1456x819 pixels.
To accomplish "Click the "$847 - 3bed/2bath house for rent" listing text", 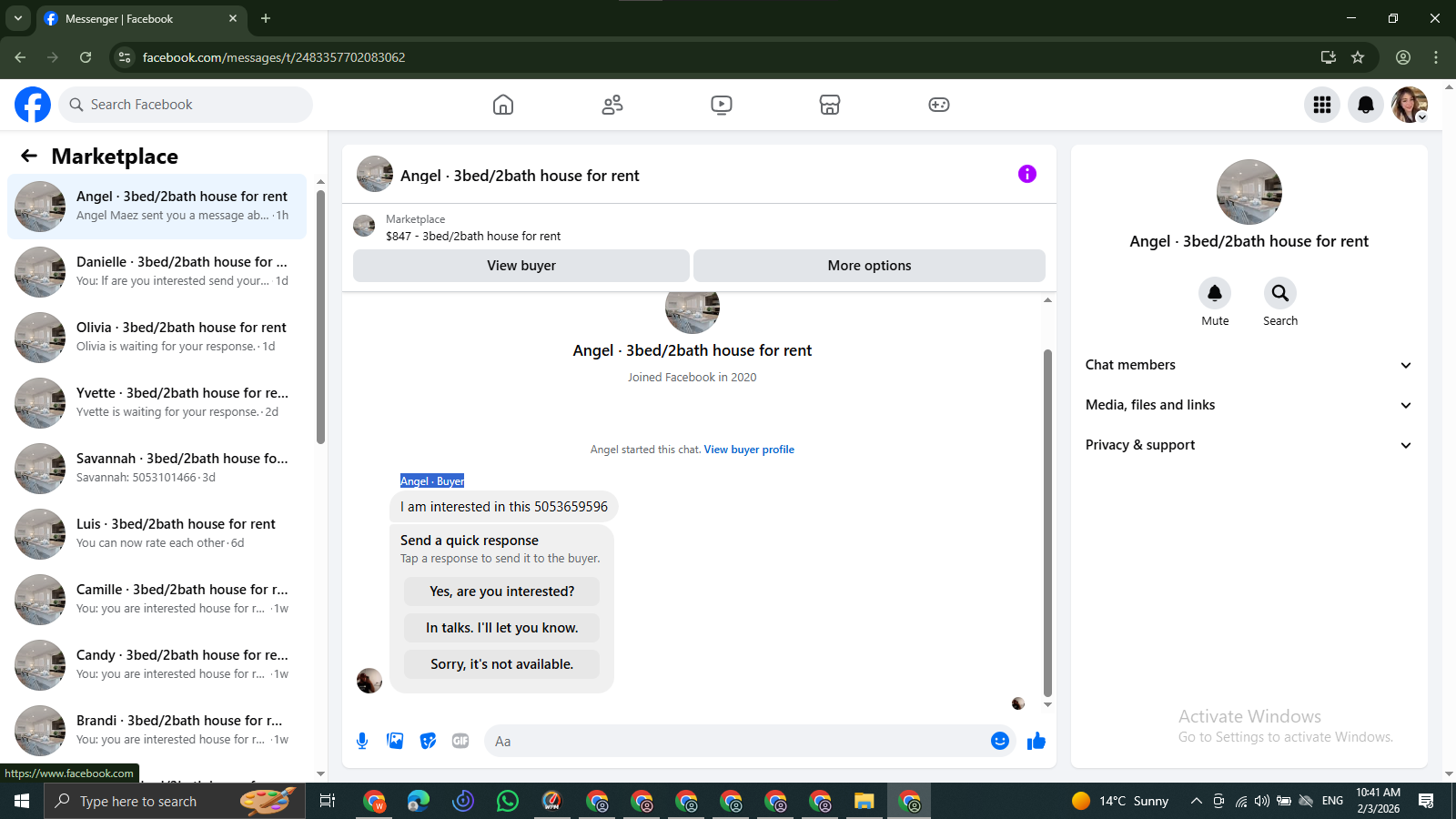I will click(473, 237).
